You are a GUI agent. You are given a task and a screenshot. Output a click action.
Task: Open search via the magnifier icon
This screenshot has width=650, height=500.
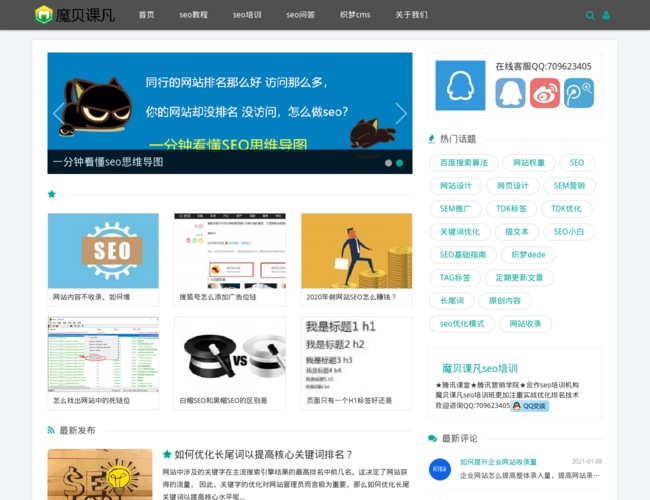point(590,15)
